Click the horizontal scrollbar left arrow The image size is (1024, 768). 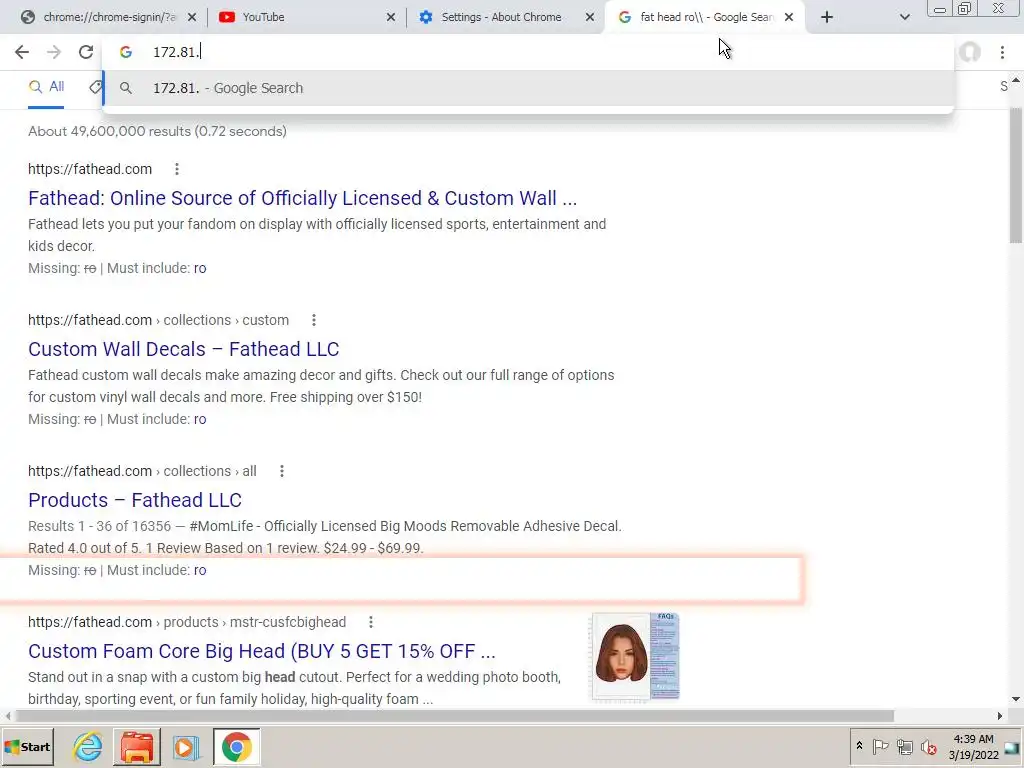(8, 716)
